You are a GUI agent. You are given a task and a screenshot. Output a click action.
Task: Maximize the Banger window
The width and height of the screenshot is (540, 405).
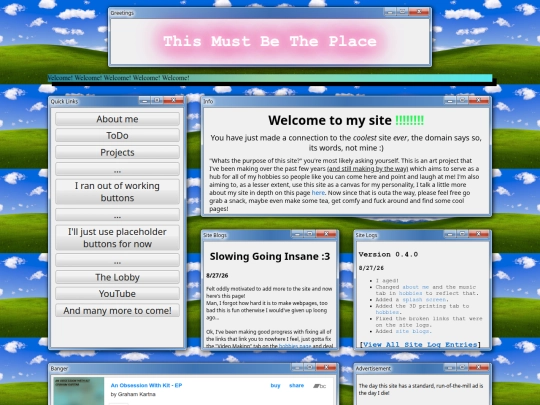(310, 367)
